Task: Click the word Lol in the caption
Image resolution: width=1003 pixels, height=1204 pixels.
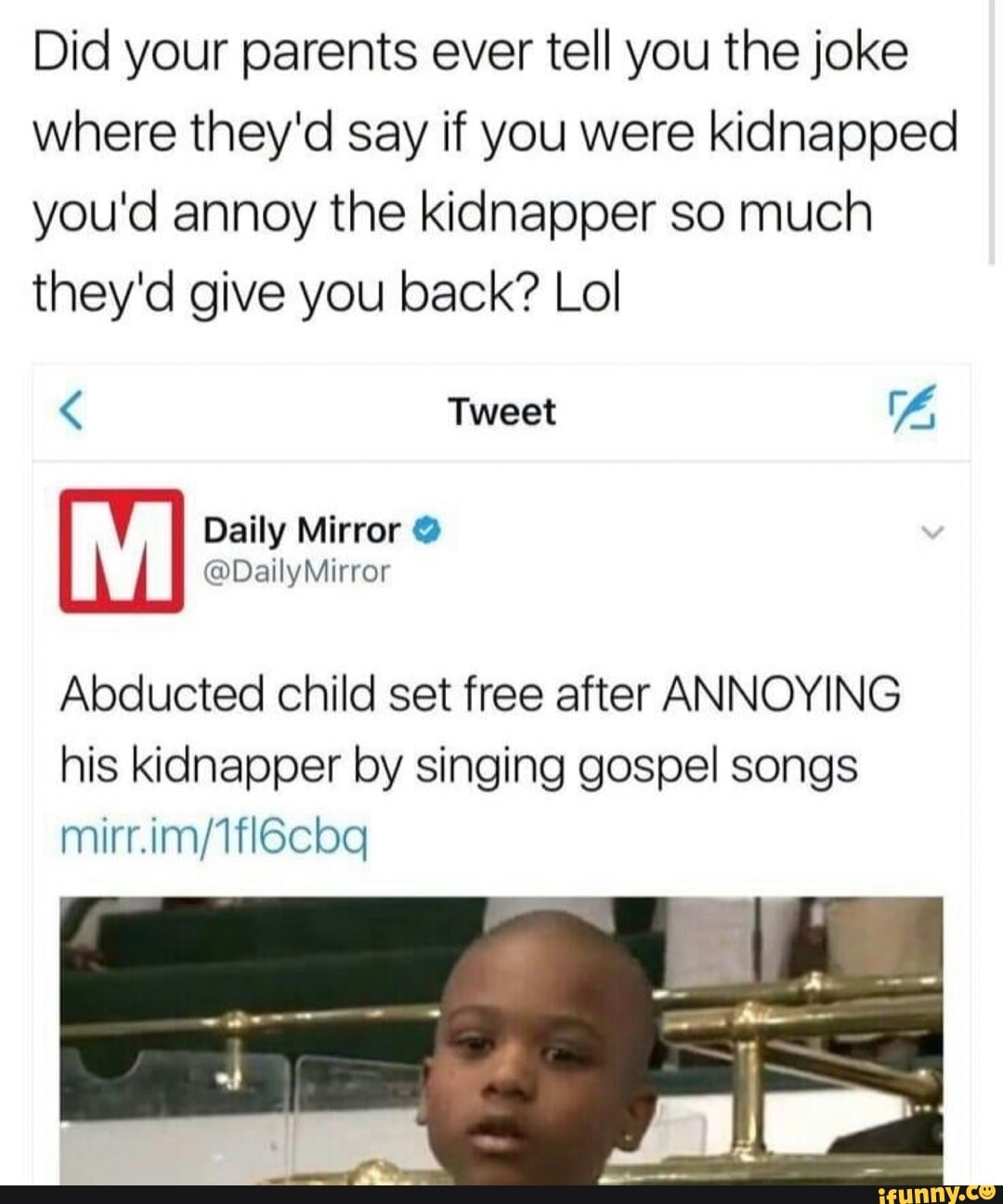Action: coord(587,294)
